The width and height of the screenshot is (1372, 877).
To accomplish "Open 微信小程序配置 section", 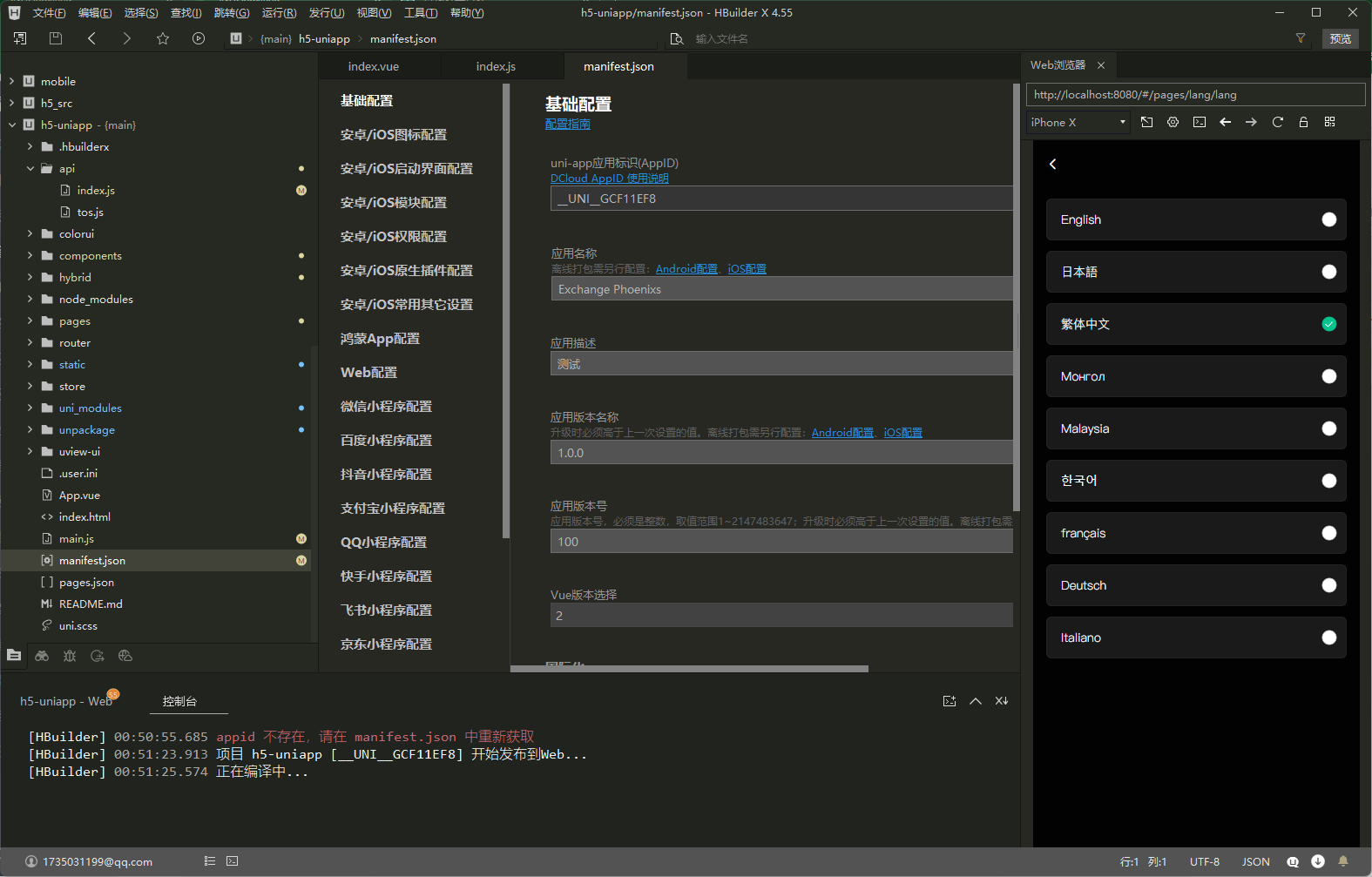I will click(386, 407).
